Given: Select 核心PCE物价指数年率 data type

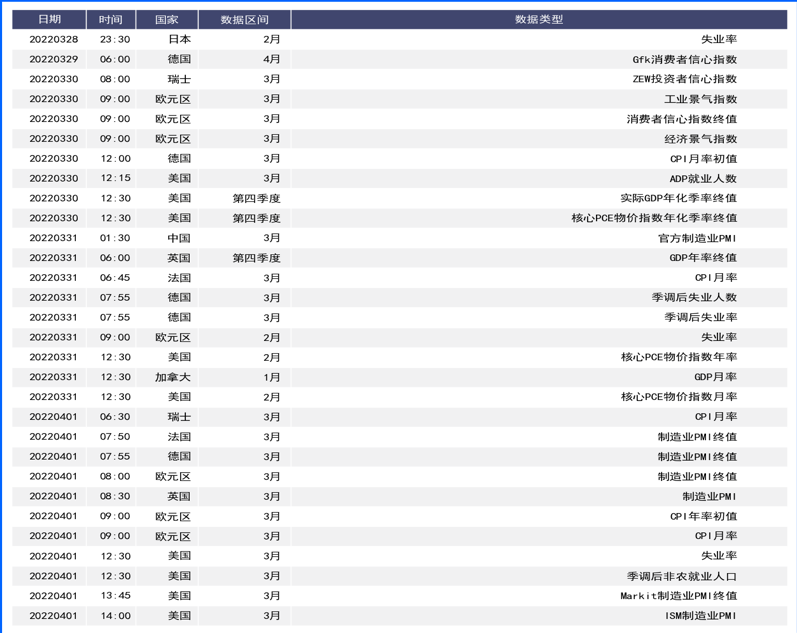Looking at the screenshot, I should pyautogui.click(x=679, y=356).
